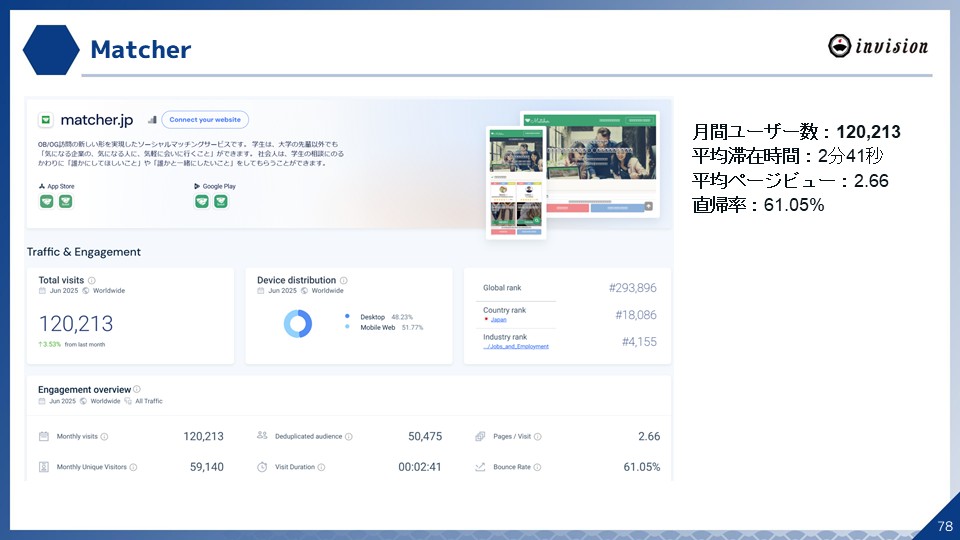Screen dimensions: 960x540
Task: Click the All Traffic filter label
Action: pos(149,401)
